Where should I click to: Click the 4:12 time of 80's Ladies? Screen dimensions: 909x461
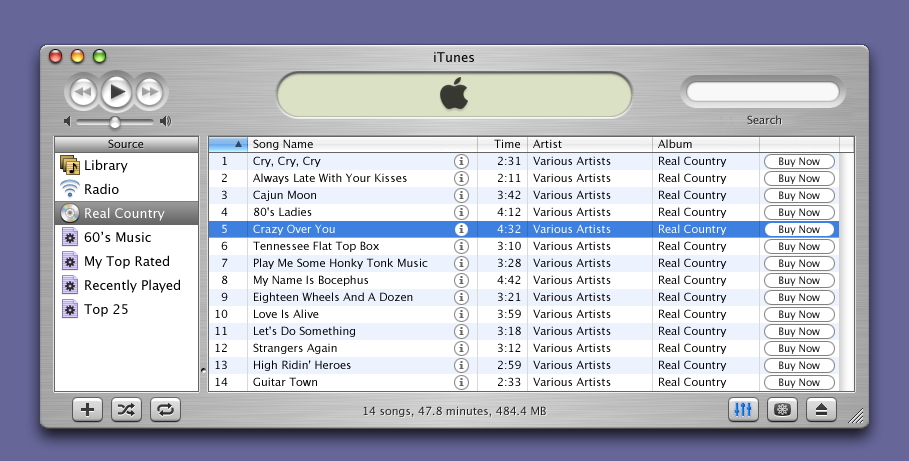[508, 212]
